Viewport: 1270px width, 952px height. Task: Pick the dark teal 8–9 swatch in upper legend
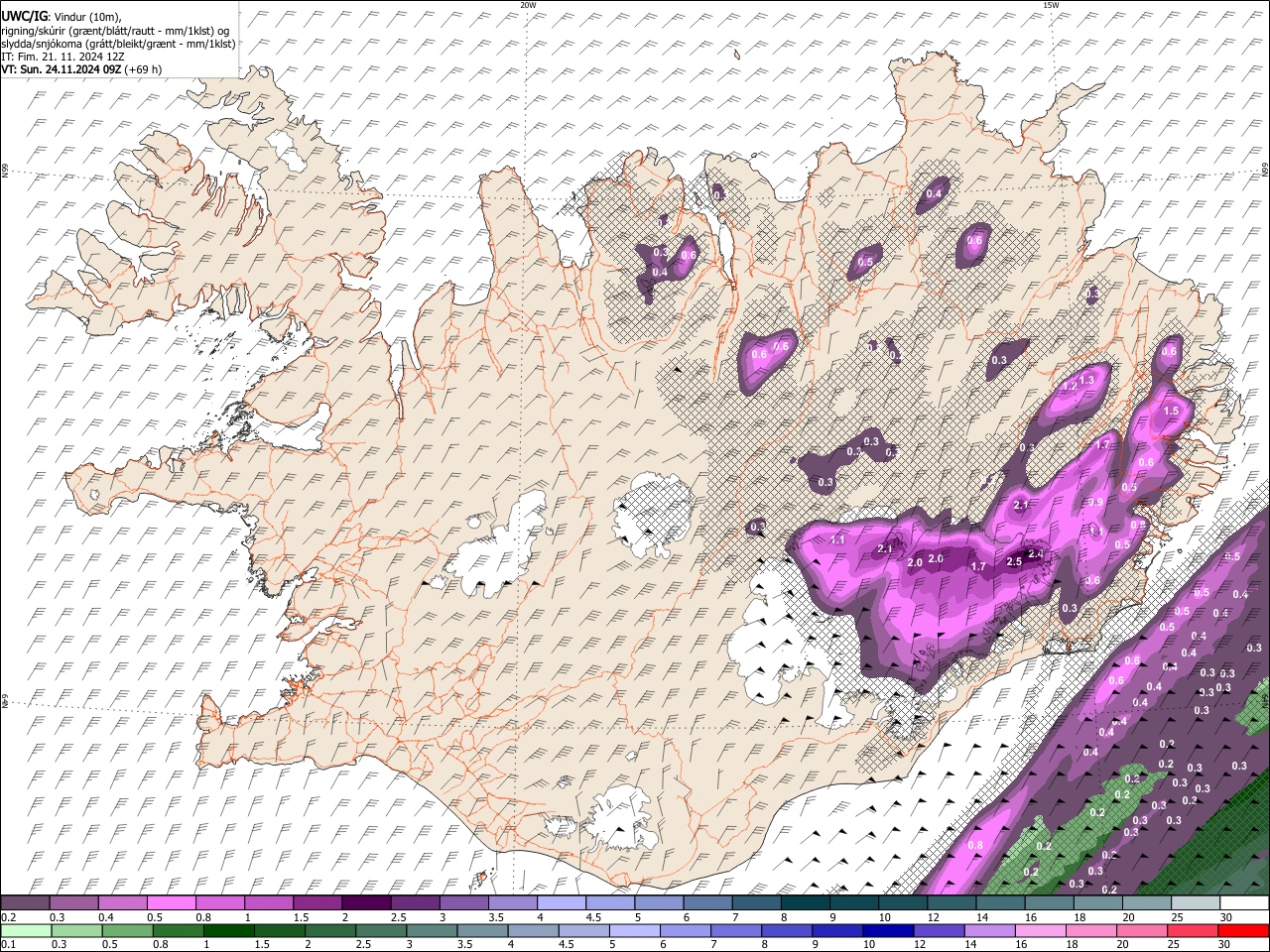(x=805, y=903)
